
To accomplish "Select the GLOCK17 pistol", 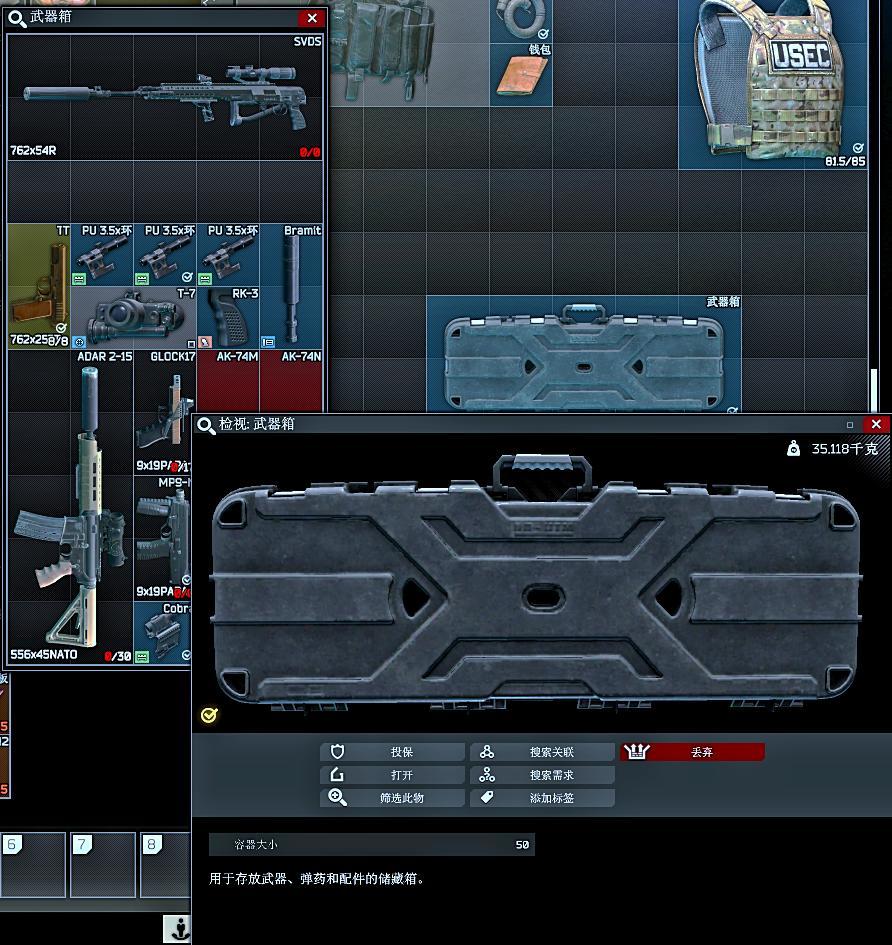I will click(163, 412).
